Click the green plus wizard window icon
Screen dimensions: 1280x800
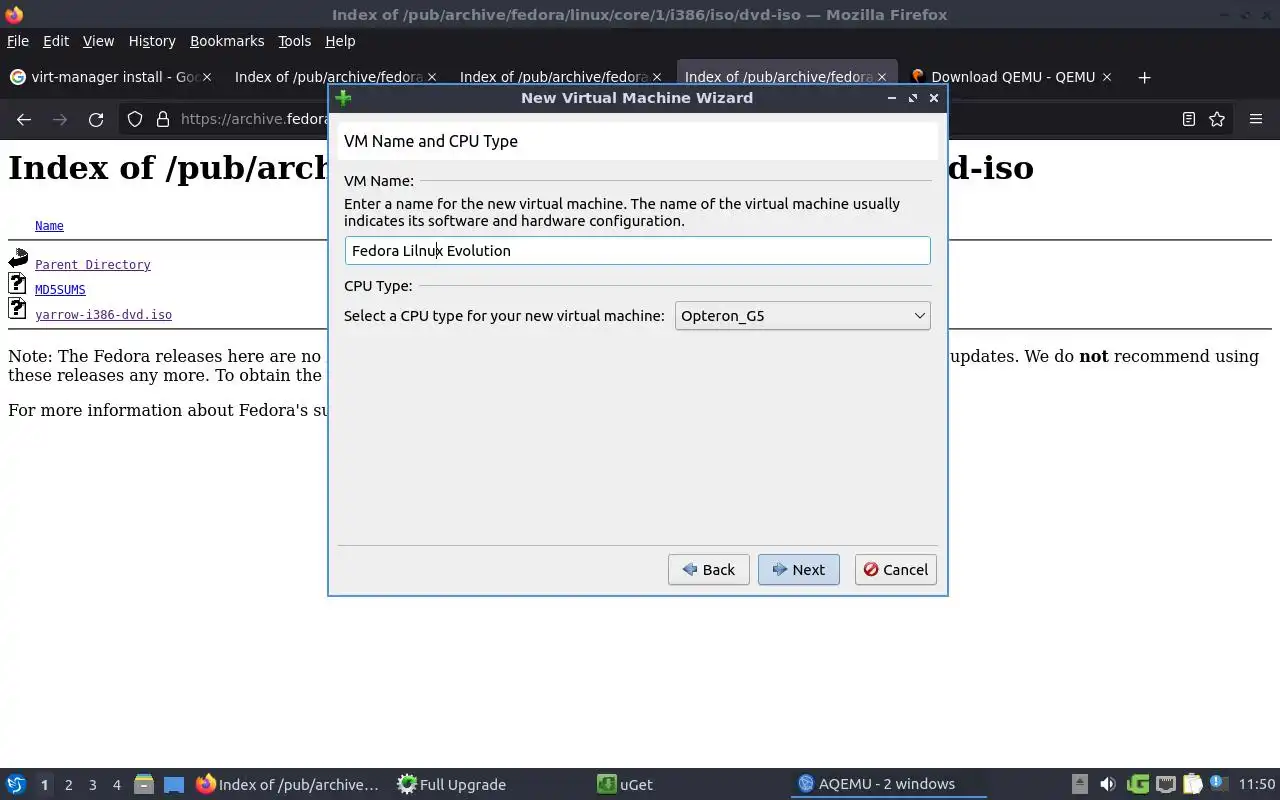(x=343, y=98)
